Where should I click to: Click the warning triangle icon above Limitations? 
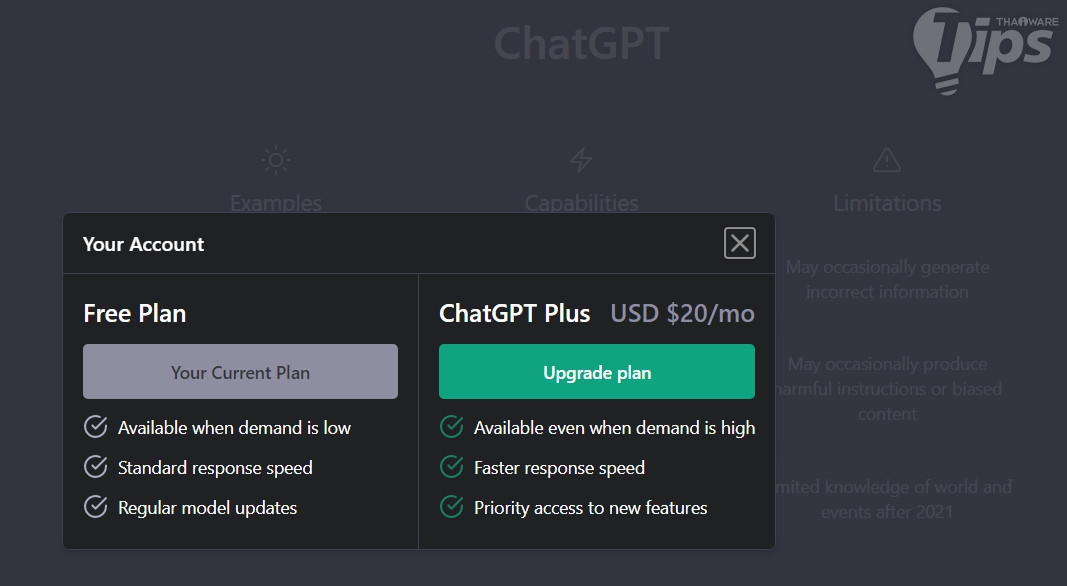tap(887, 160)
